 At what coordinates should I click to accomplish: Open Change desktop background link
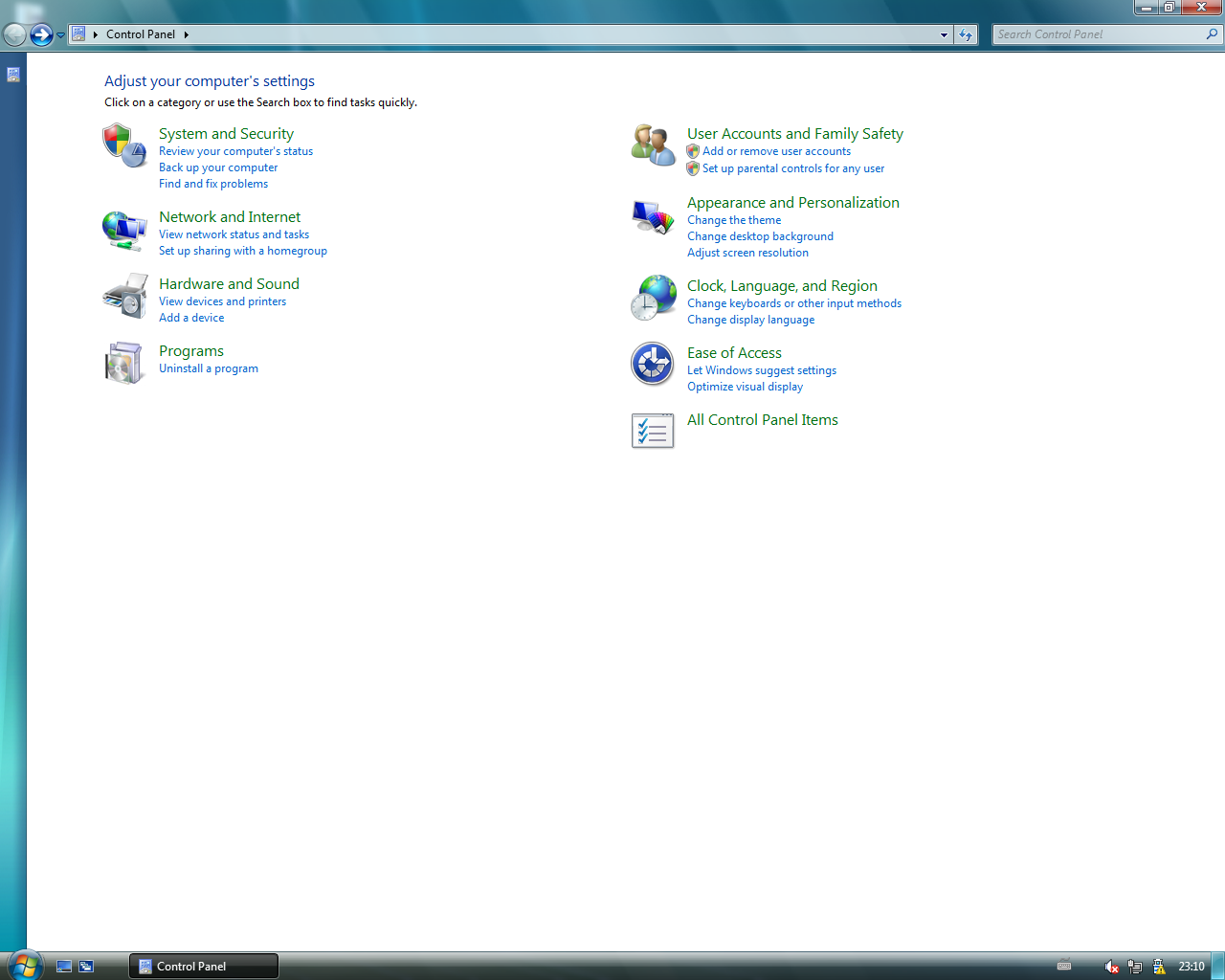(760, 236)
